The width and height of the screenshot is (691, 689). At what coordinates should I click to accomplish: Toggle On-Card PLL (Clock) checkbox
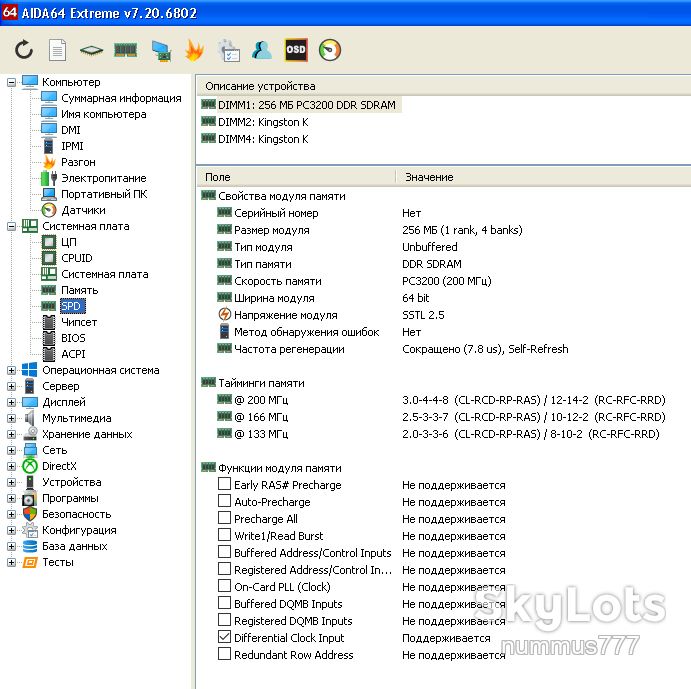pyautogui.click(x=224, y=585)
